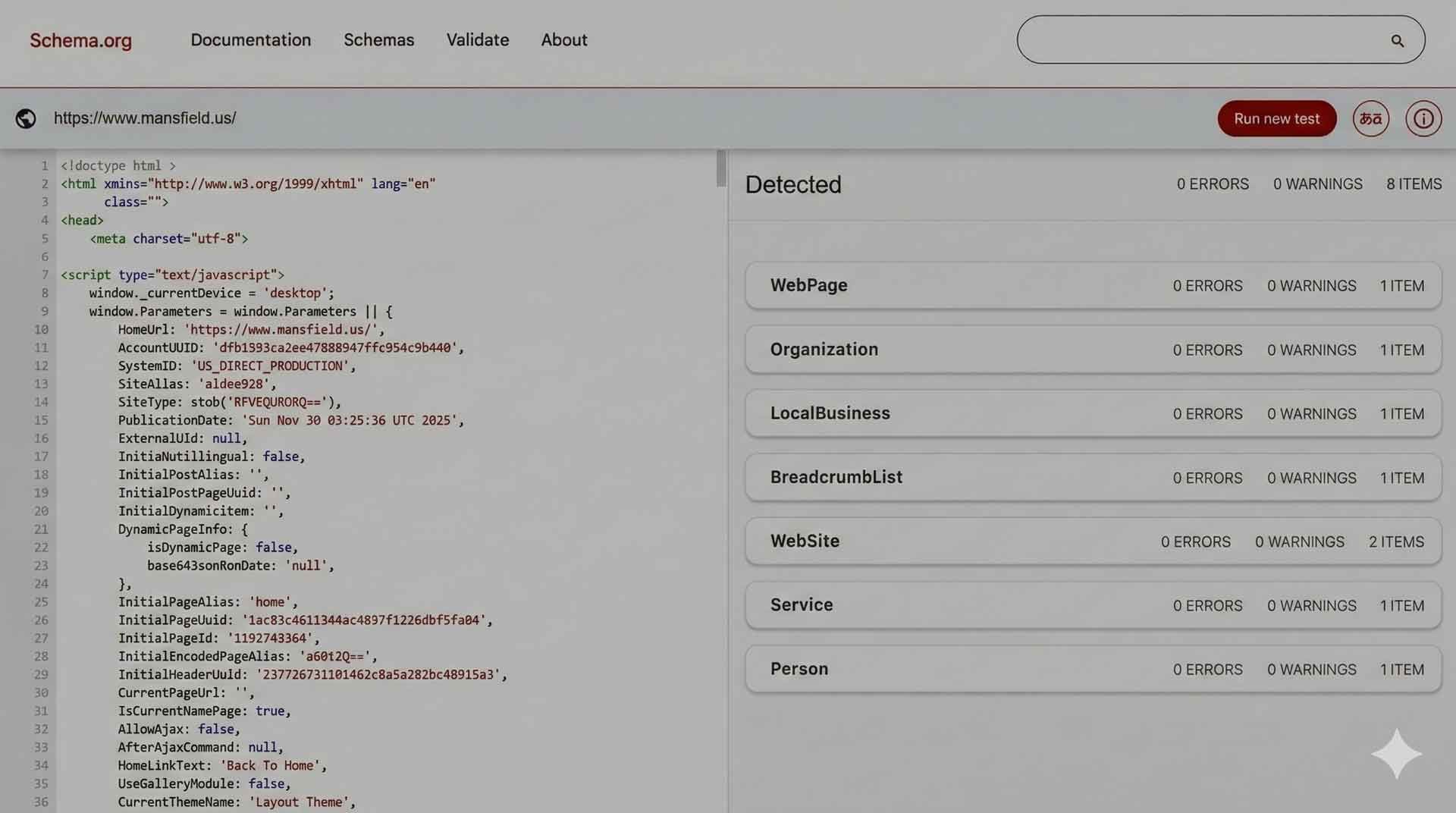
Task: Click code line with '<meta charset="utf-8">'
Action: (x=169, y=239)
